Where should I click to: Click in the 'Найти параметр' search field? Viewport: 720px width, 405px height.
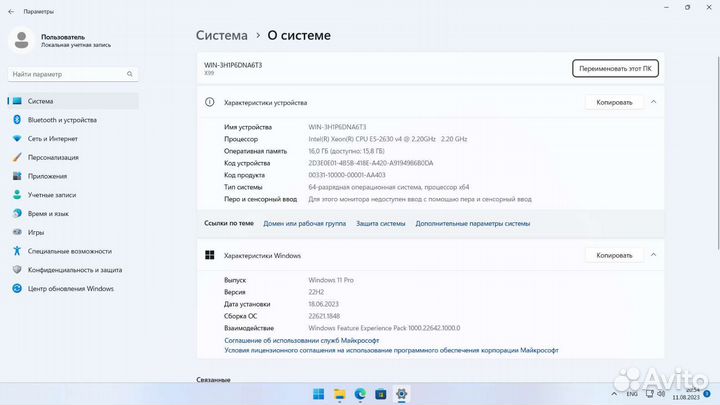pyautogui.click(x=73, y=74)
